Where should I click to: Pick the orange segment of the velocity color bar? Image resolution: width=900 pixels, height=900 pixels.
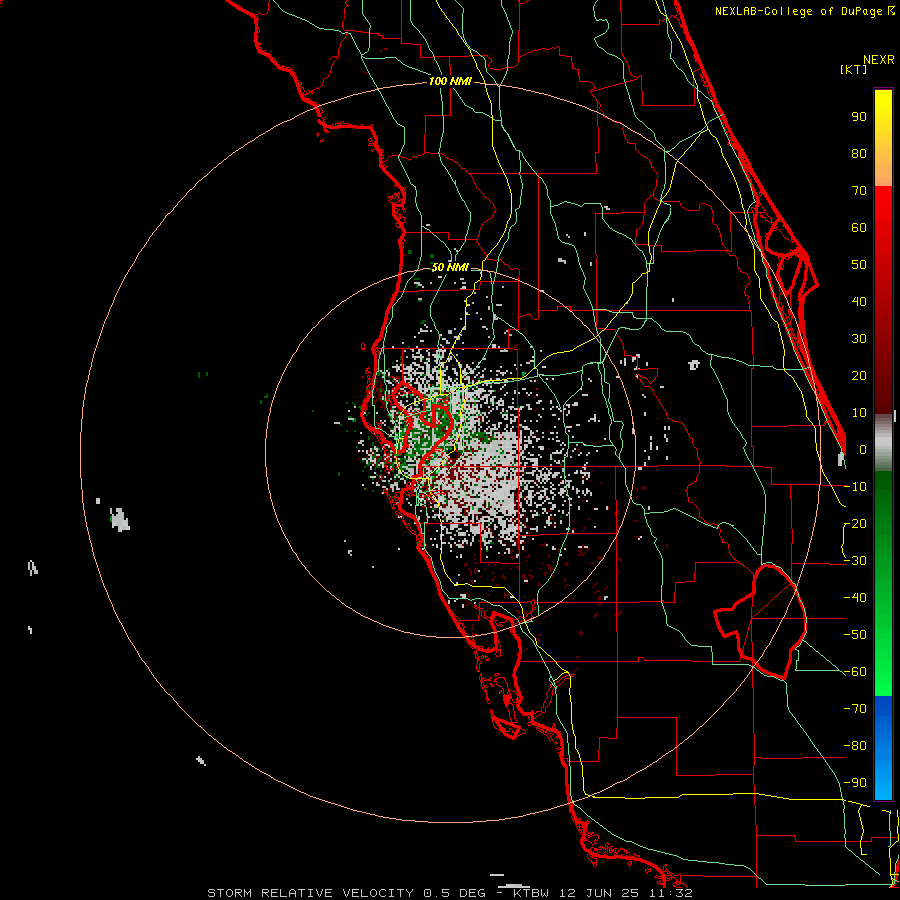coord(883,166)
